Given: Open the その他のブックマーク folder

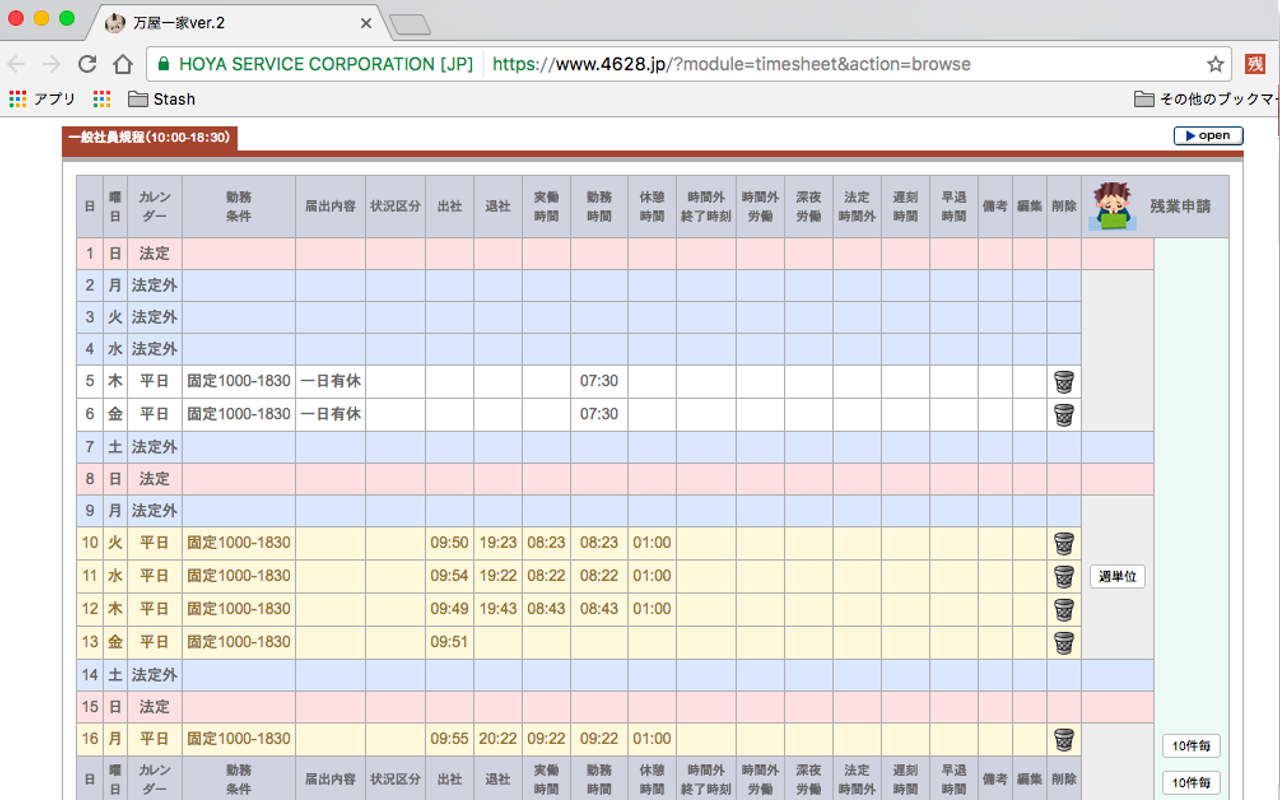Looking at the screenshot, I should (1206, 99).
